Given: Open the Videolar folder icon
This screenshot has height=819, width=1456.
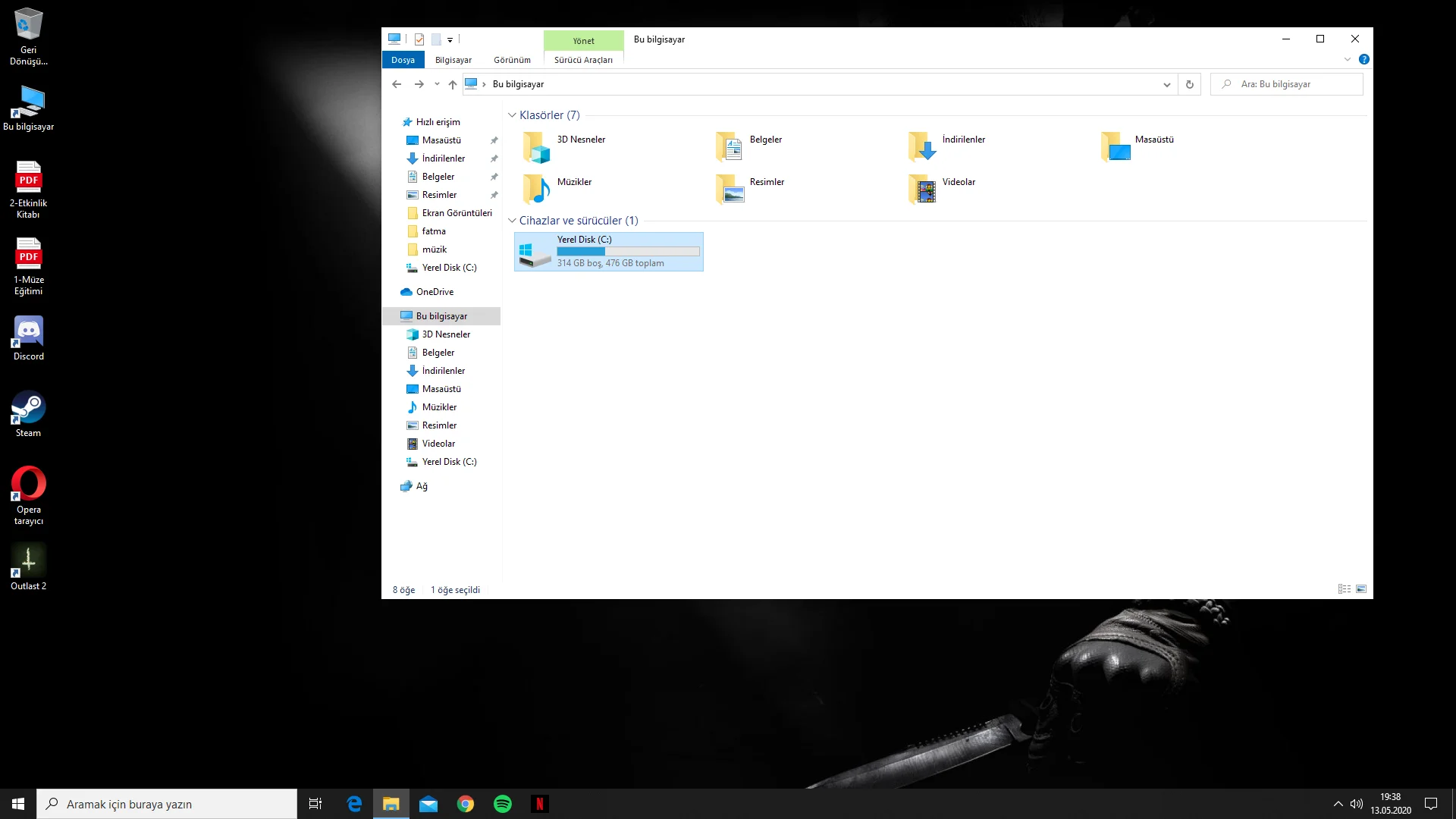Looking at the screenshot, I should (x=922, y=189).
